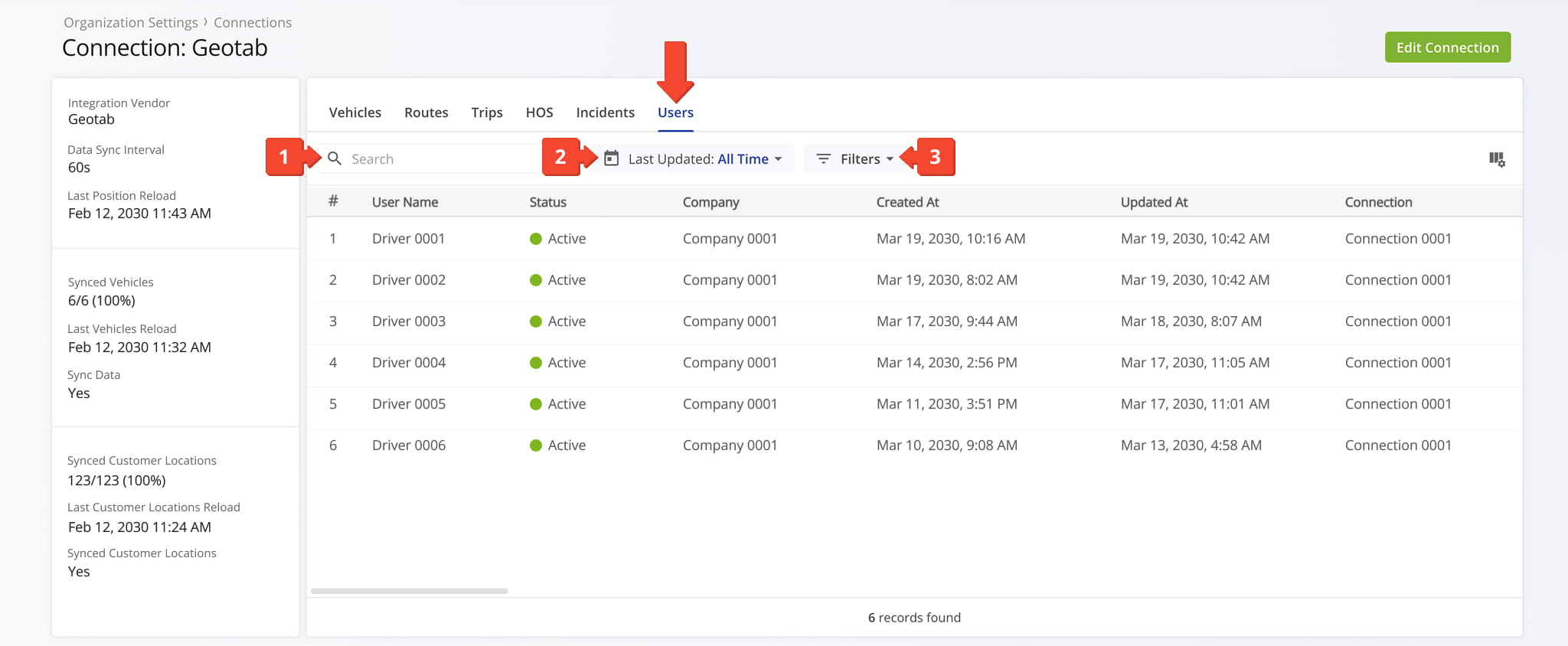
Task: Open Last Updated: All Time dropdown
Action: (x=693, y=158)
